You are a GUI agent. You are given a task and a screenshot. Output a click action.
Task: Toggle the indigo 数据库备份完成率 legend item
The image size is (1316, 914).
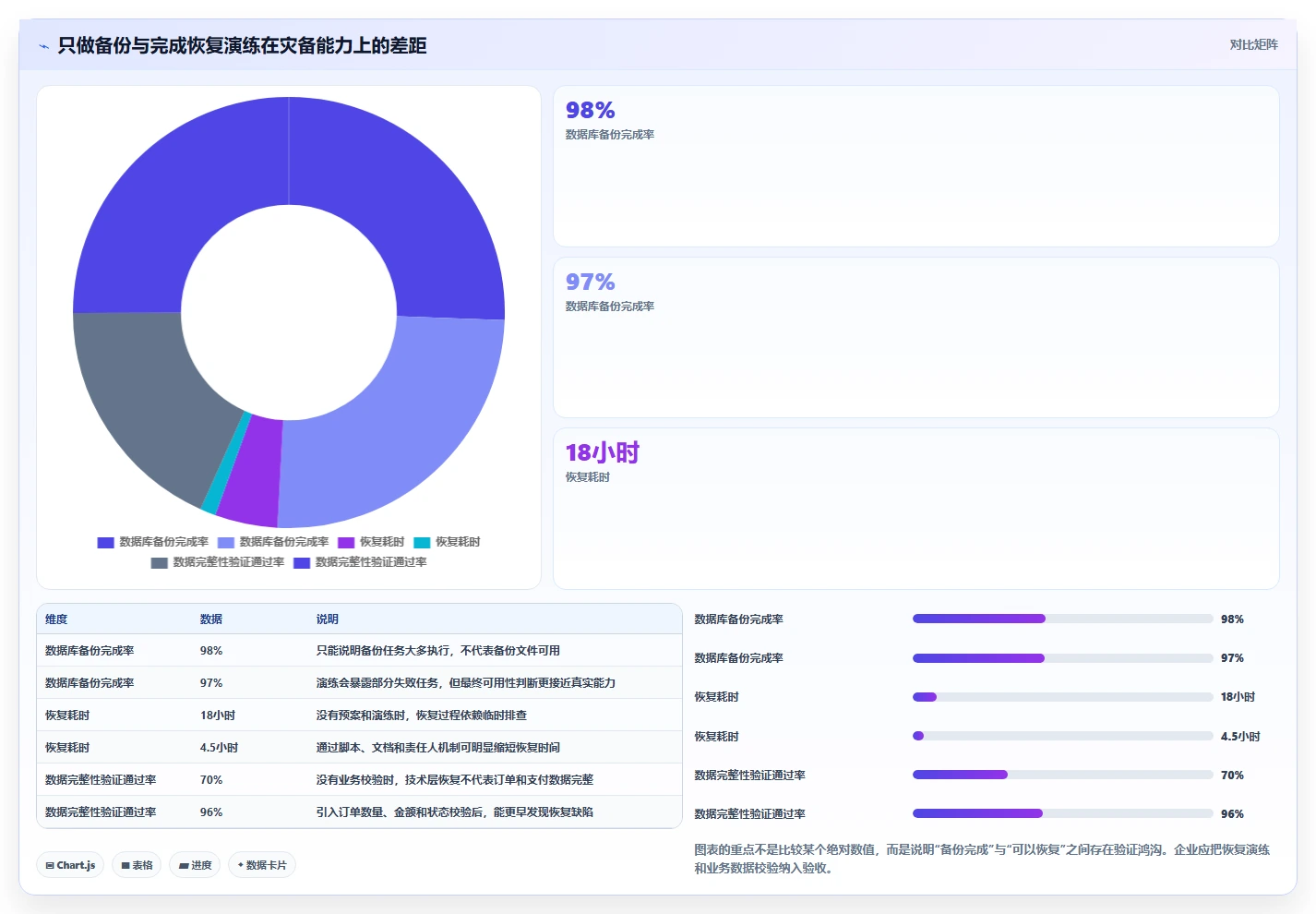(153, 542)
